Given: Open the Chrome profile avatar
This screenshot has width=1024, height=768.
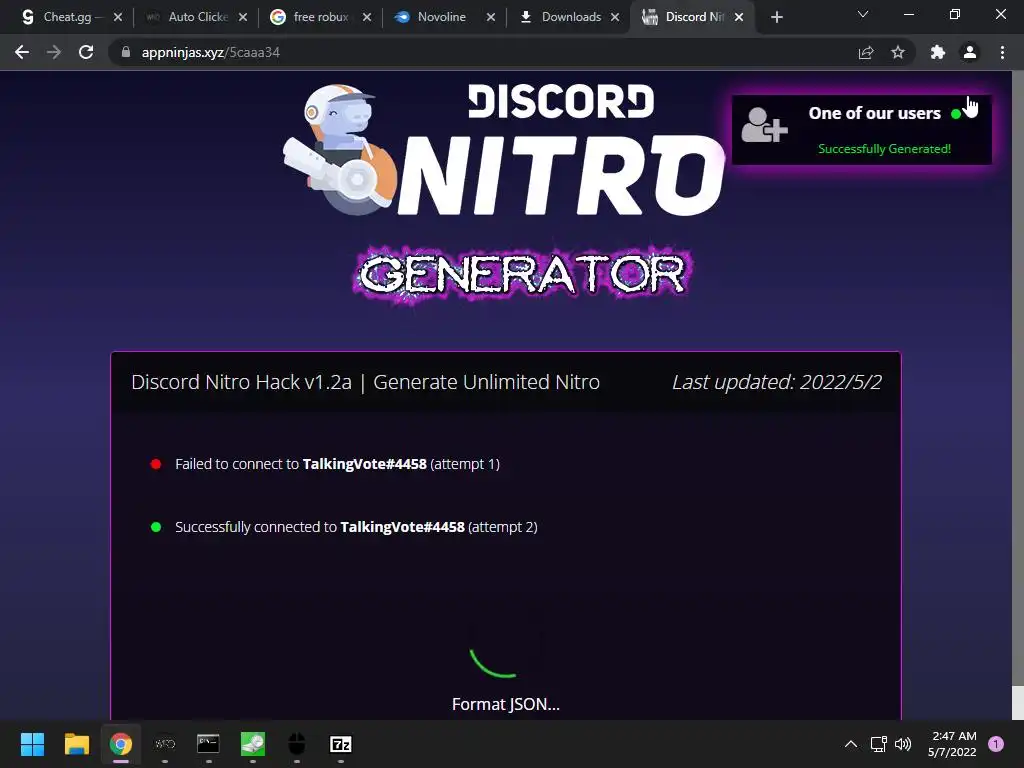Looking at the screenshot, I should point(970,52).
